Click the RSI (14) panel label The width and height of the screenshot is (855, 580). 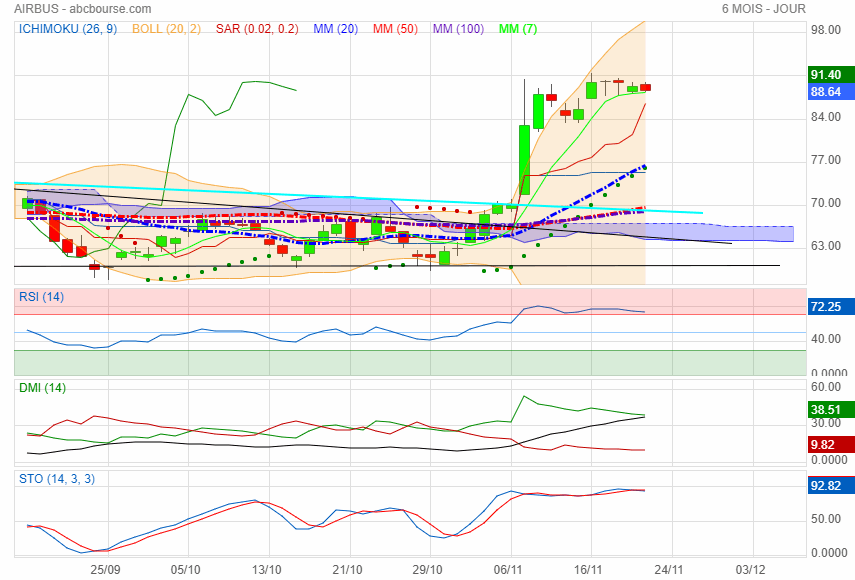click(x=41, y=297)
